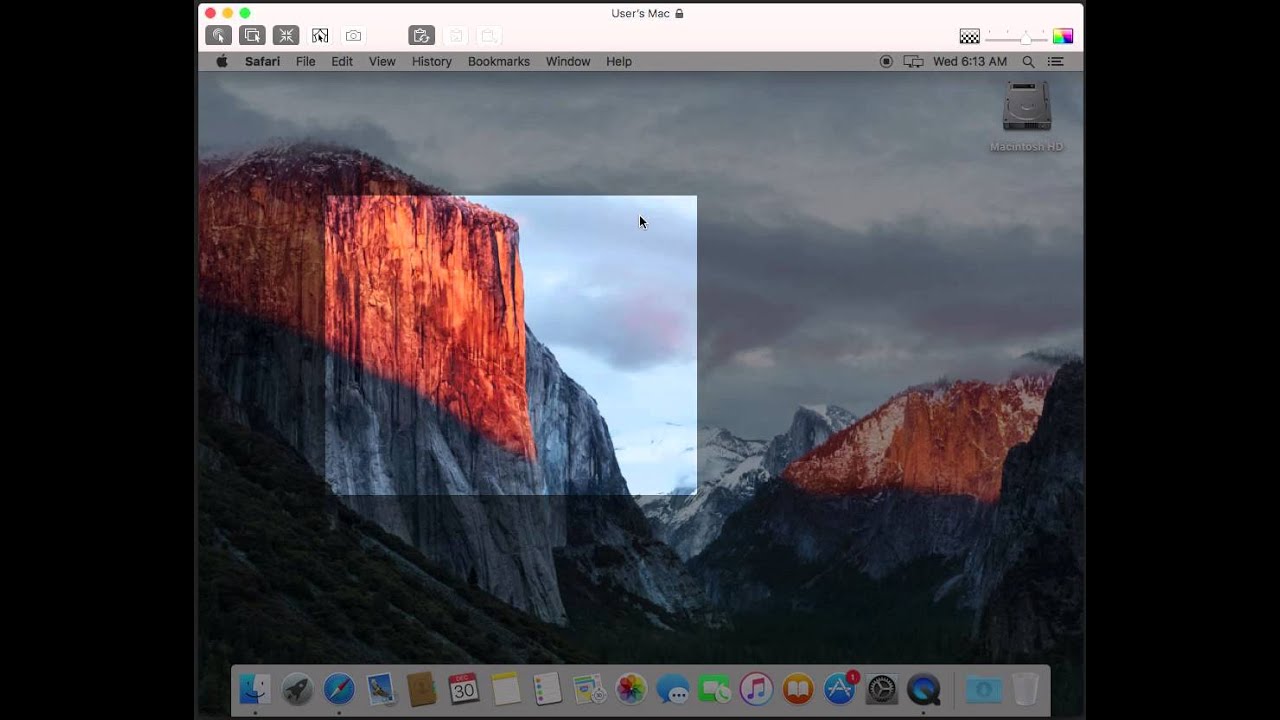Viewport: 1280px width, 720px height.
Task: Click get remote clipboard contents icon
Action: pos(456,36)
